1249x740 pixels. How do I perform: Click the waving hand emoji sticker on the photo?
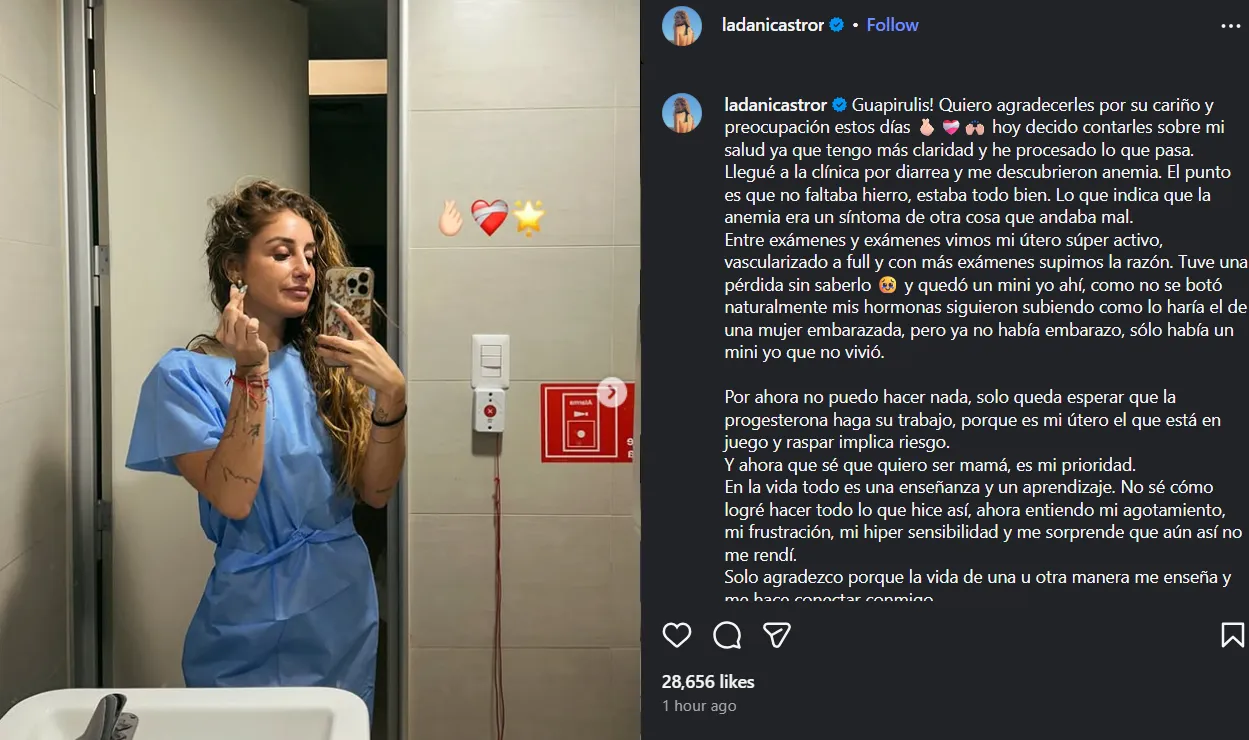pos(451,217)
